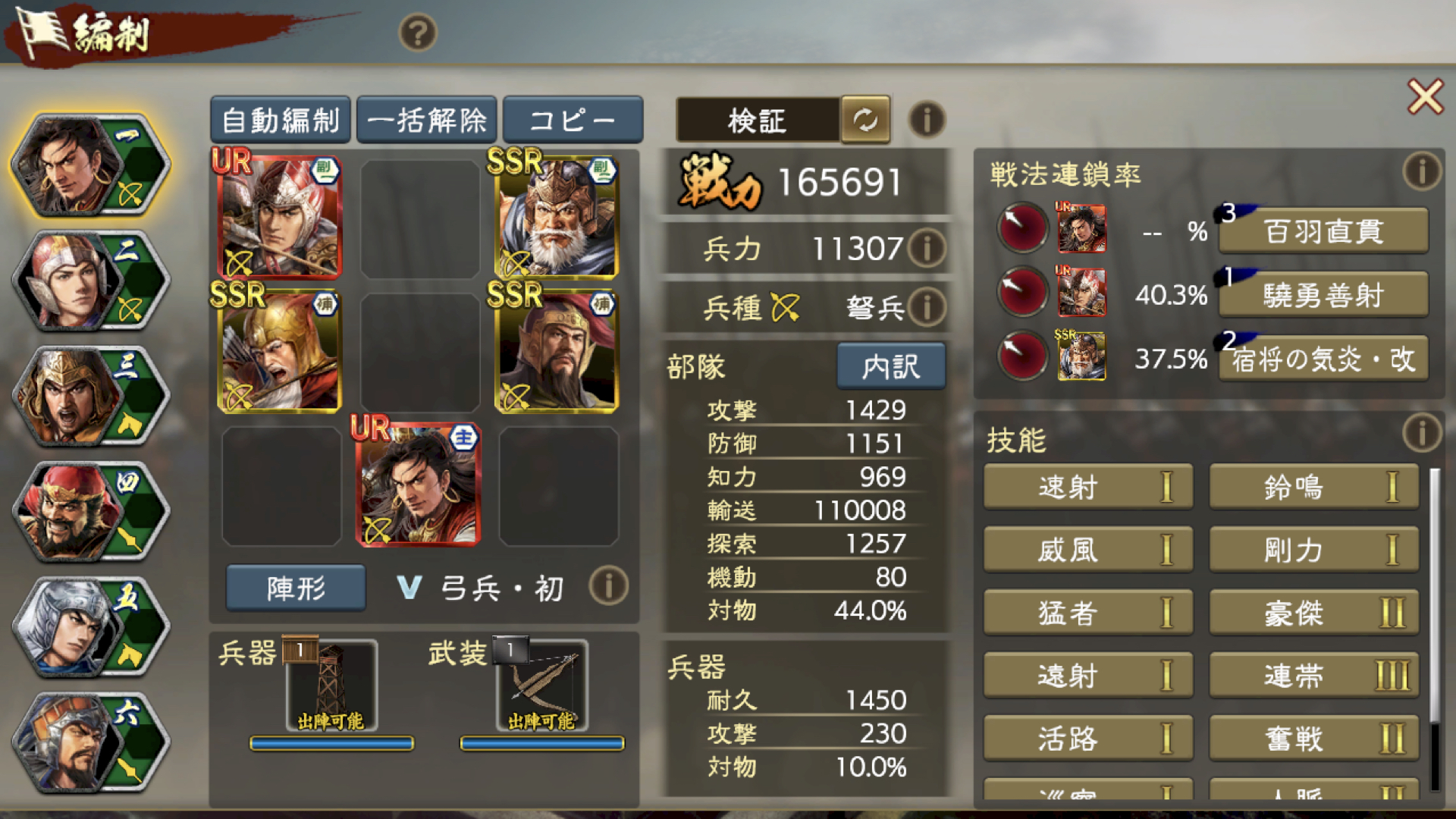Toggle the dial beside 宿将の気炎・改

pyautogui.click(x=1022, y=356)
